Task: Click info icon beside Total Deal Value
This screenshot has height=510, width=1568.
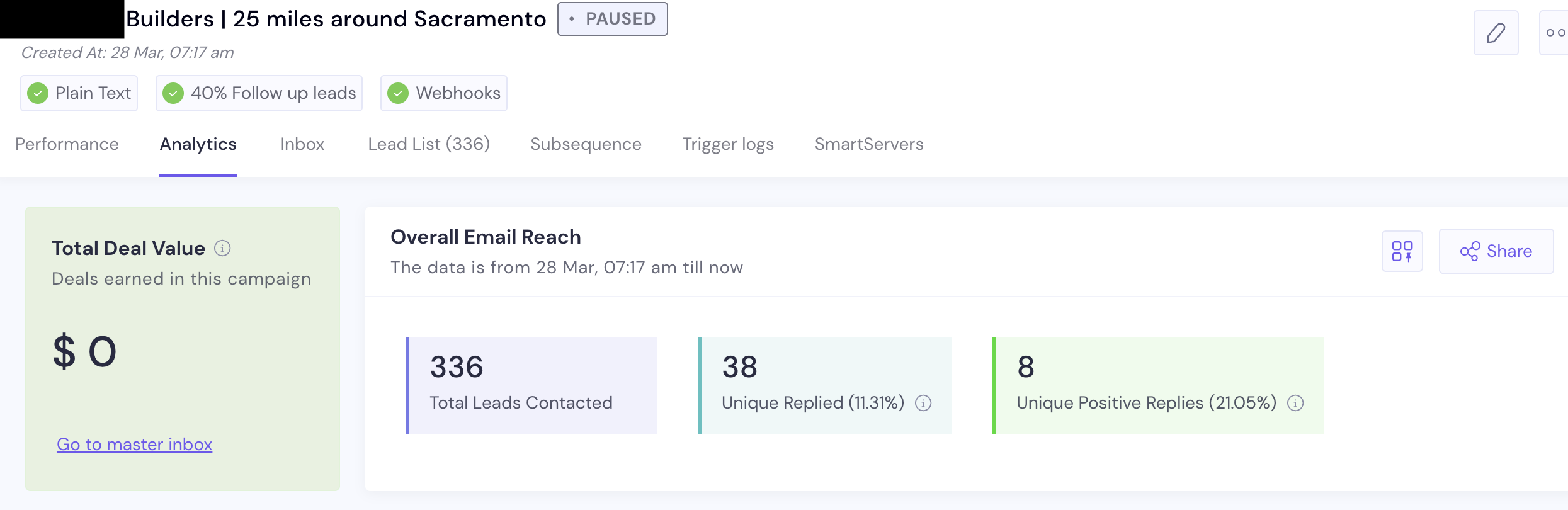Action: click(222, 248)
